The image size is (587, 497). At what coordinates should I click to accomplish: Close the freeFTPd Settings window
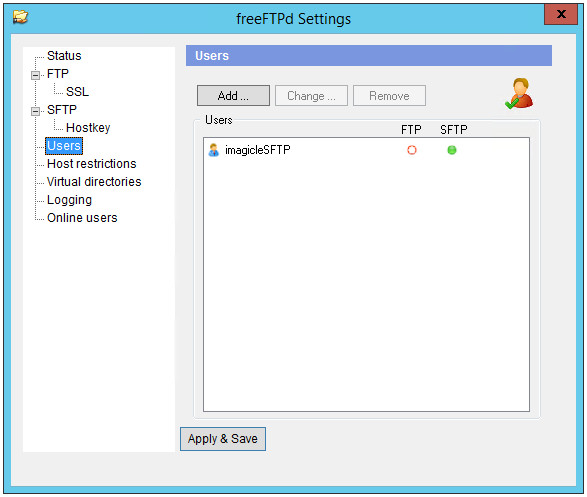pos(561,14)
